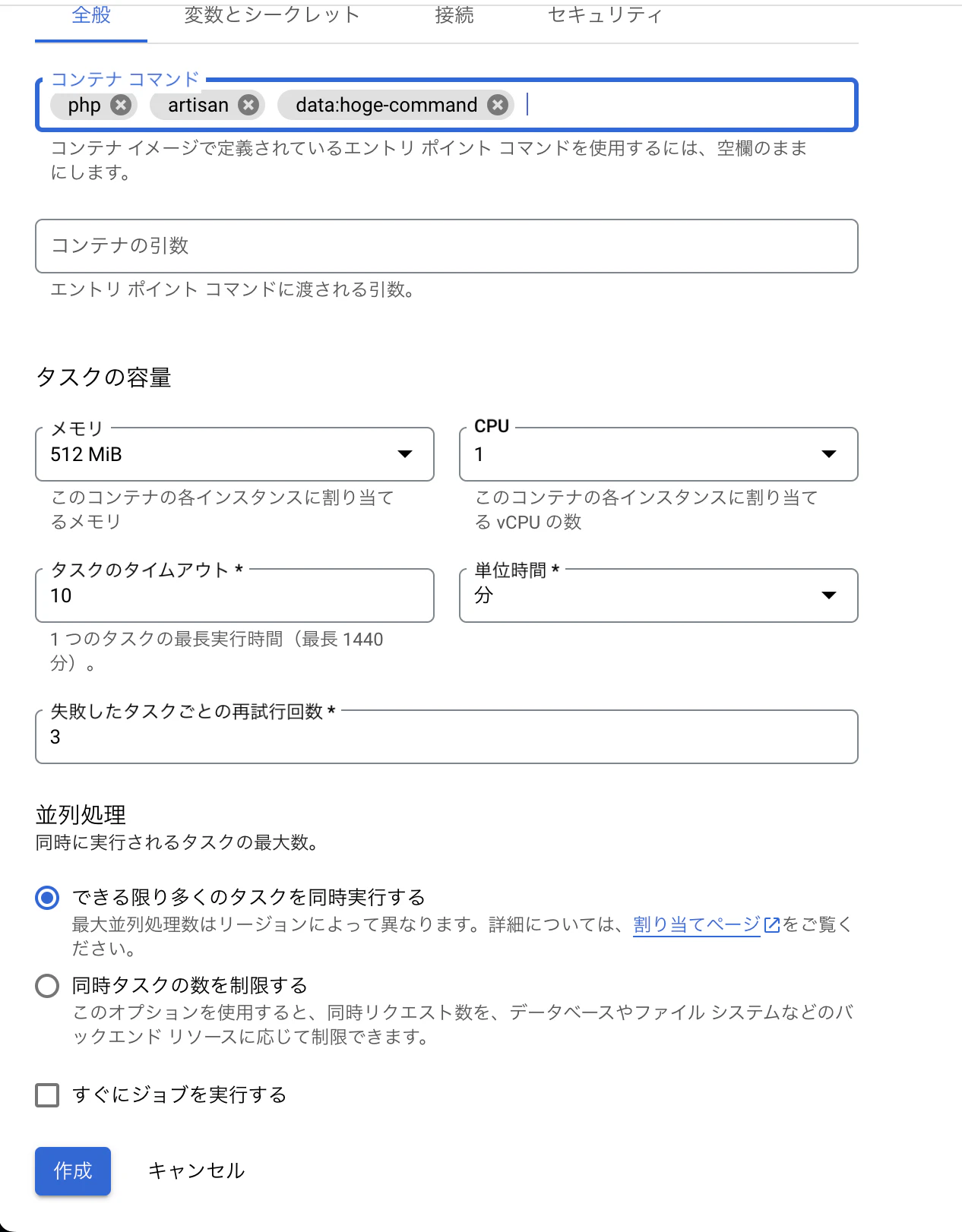
Task: Remove the data:hoge-command chip
Action: [x=498, y=105]
